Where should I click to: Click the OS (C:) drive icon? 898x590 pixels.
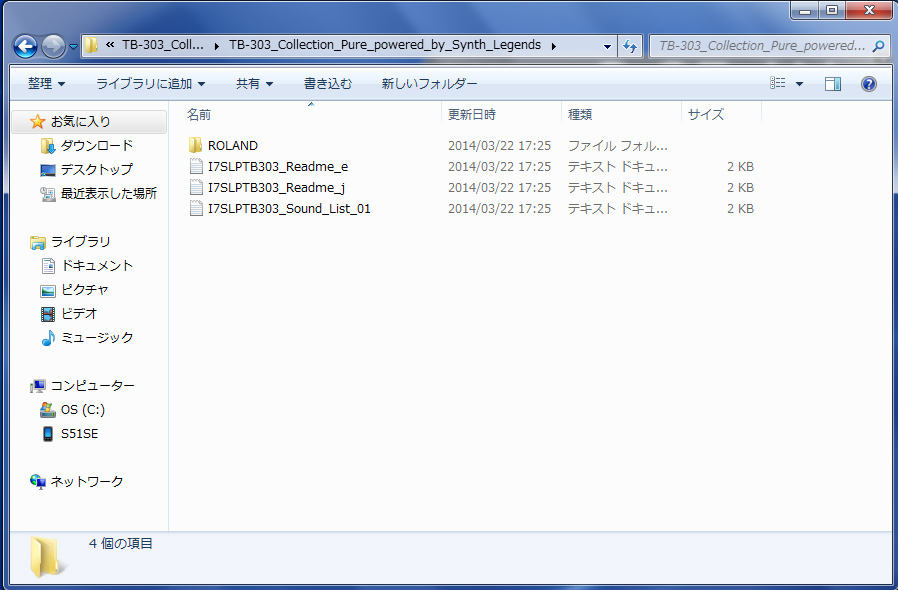[x=48, y=410]
